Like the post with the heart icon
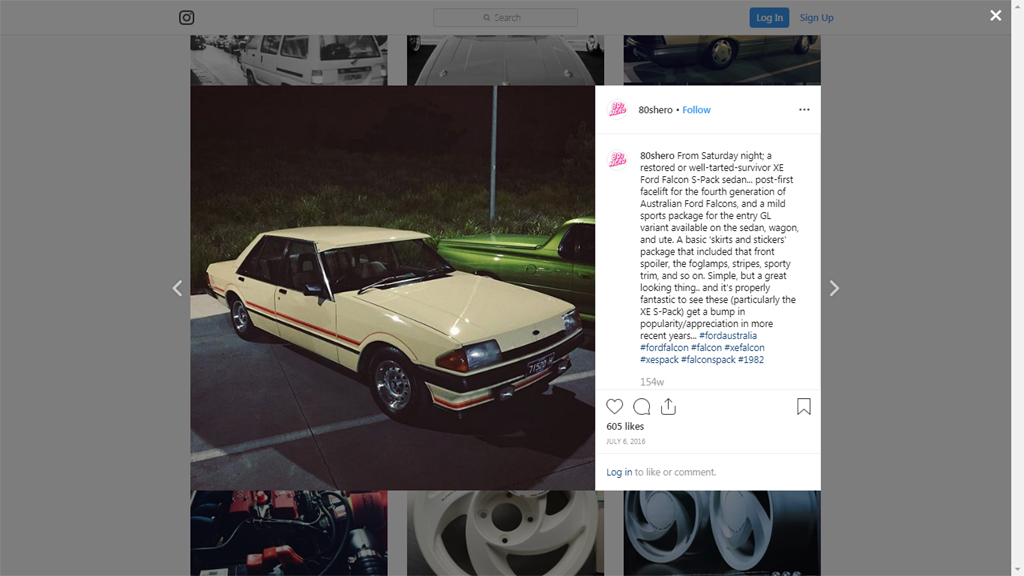Image resolution: width=1024 pixels, height=576 pixels. tap(615, 406)
